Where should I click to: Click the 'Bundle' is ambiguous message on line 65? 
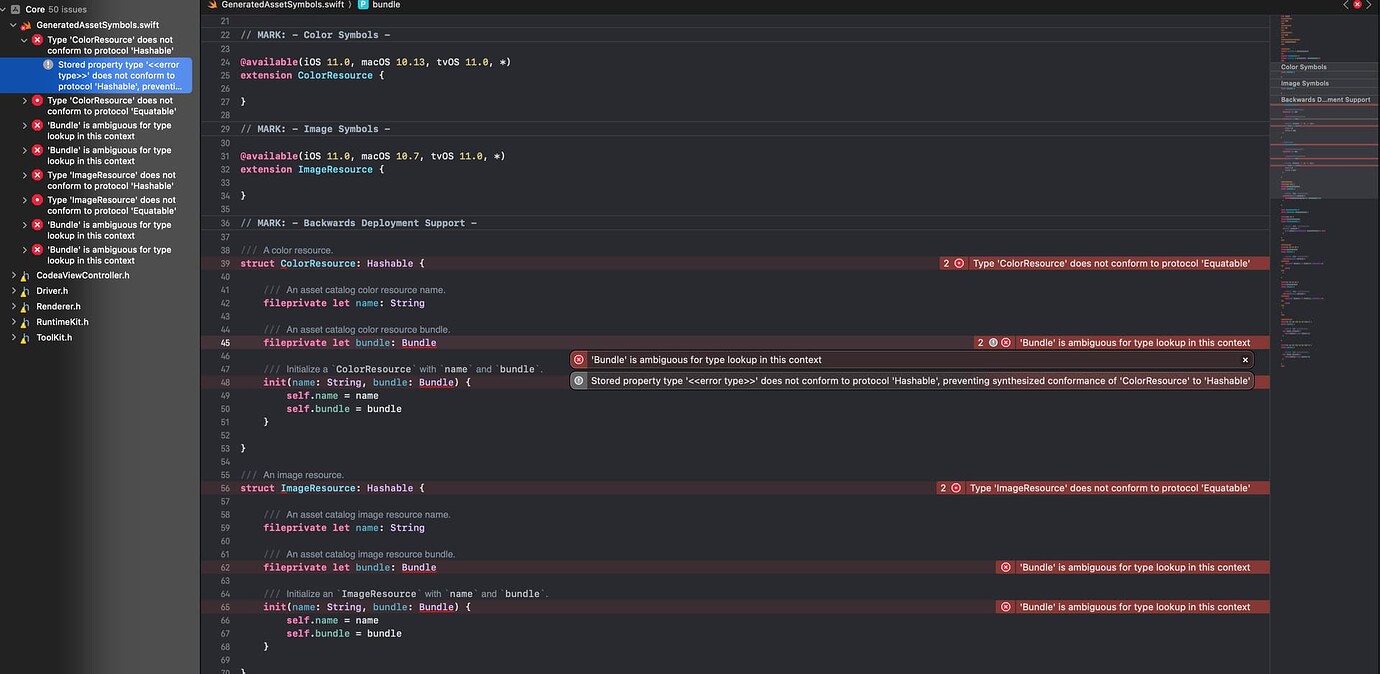tap(1134, 607)
